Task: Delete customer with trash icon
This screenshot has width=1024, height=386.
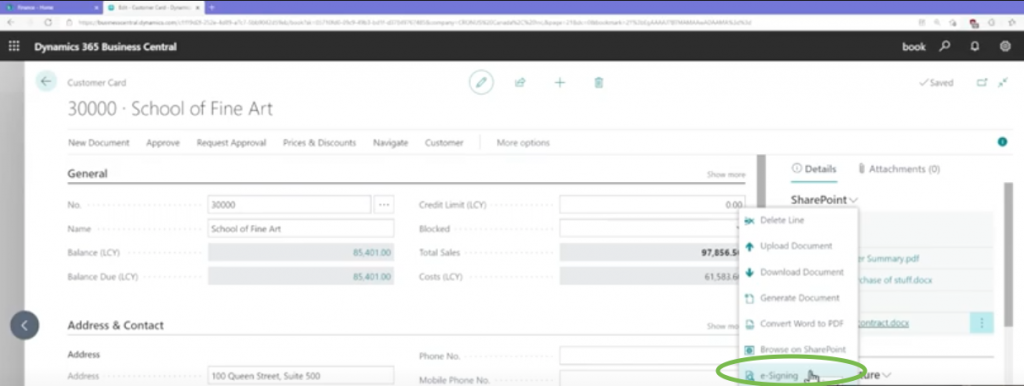Action: 599,83
